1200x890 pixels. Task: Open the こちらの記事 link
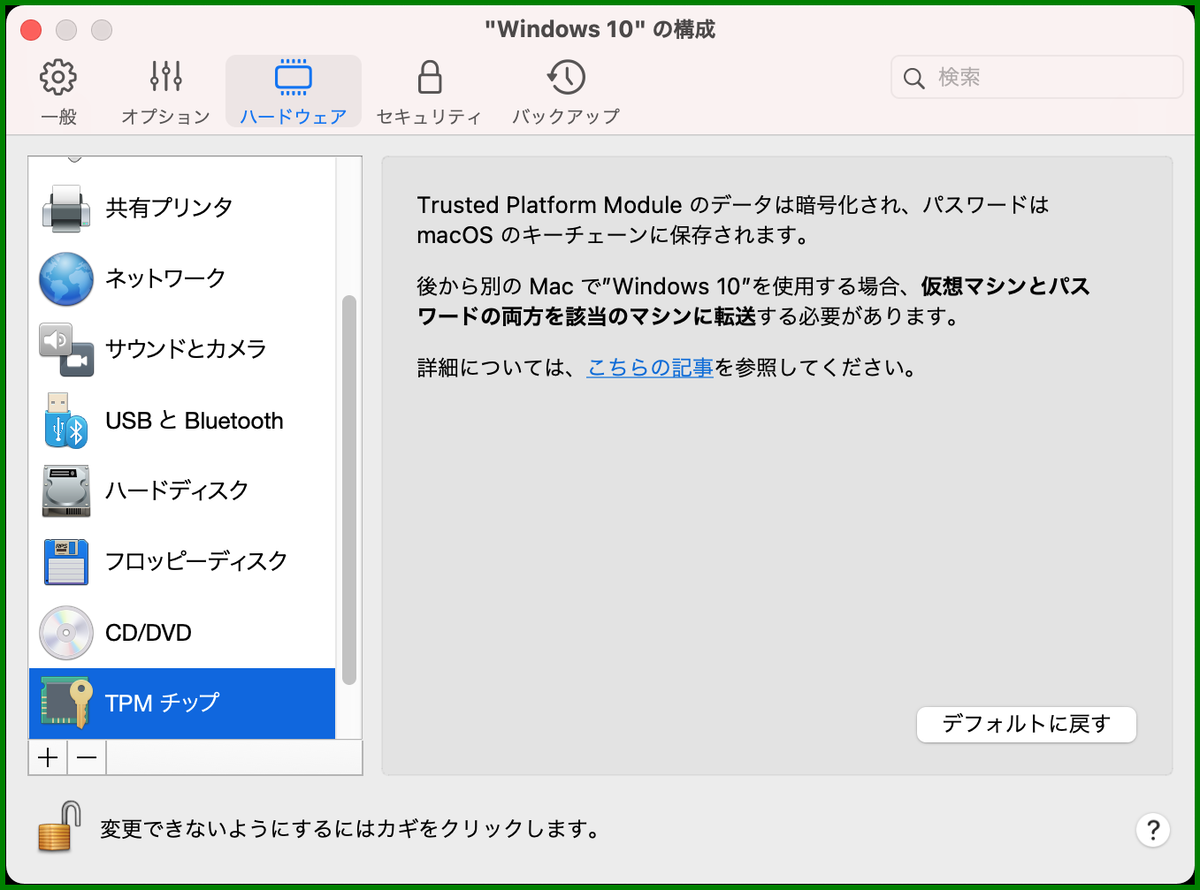click(650, 368)
